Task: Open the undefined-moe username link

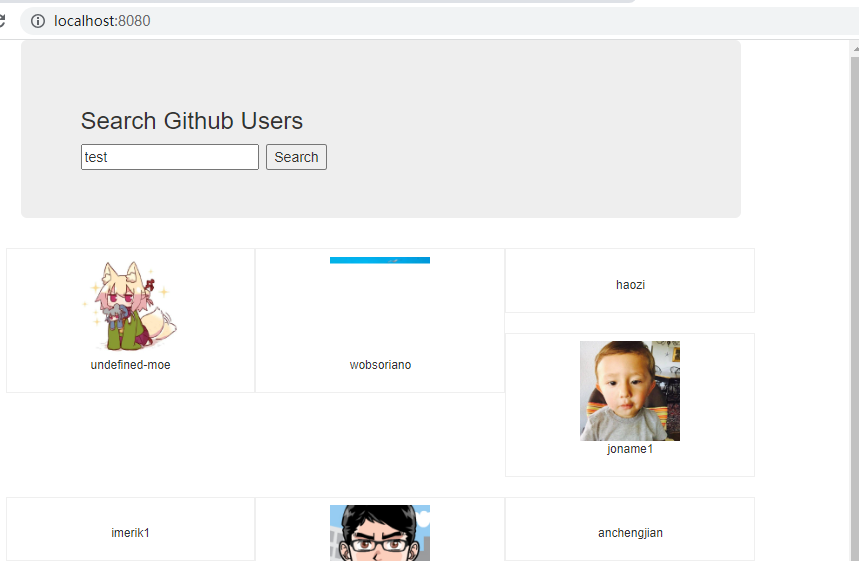Action: [x=130, y=365]
